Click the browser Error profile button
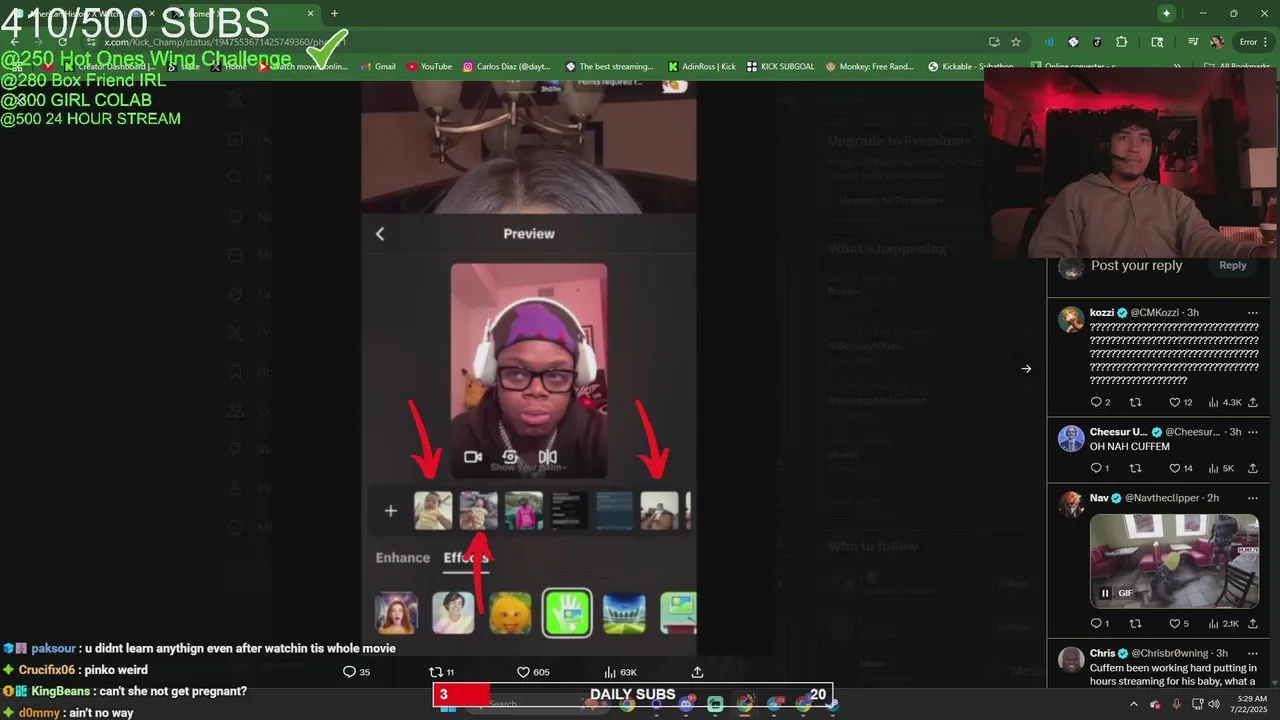1280x720 pixels. [1254, 42]
